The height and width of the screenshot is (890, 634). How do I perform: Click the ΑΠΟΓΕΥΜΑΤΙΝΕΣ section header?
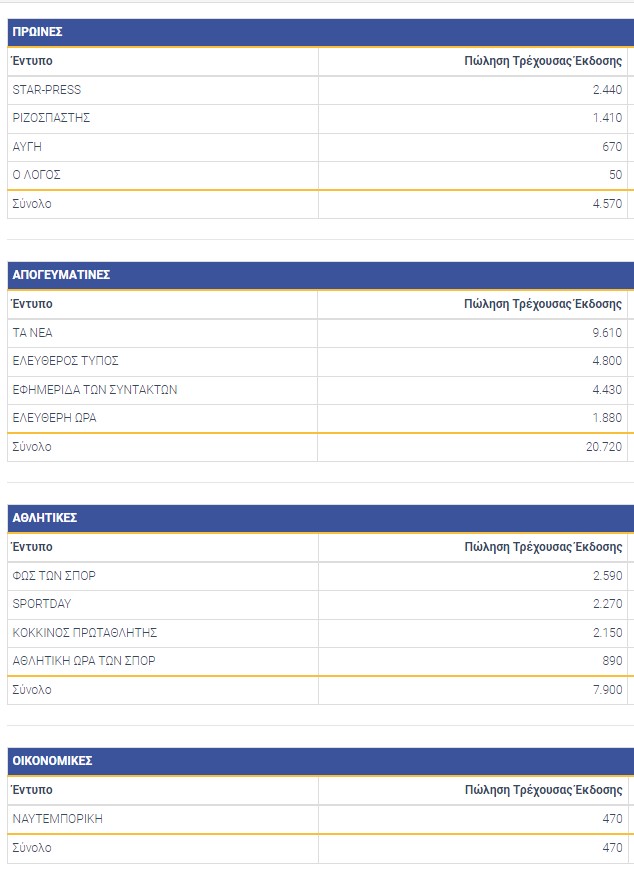pyautogui.click(x=61, y=275)
